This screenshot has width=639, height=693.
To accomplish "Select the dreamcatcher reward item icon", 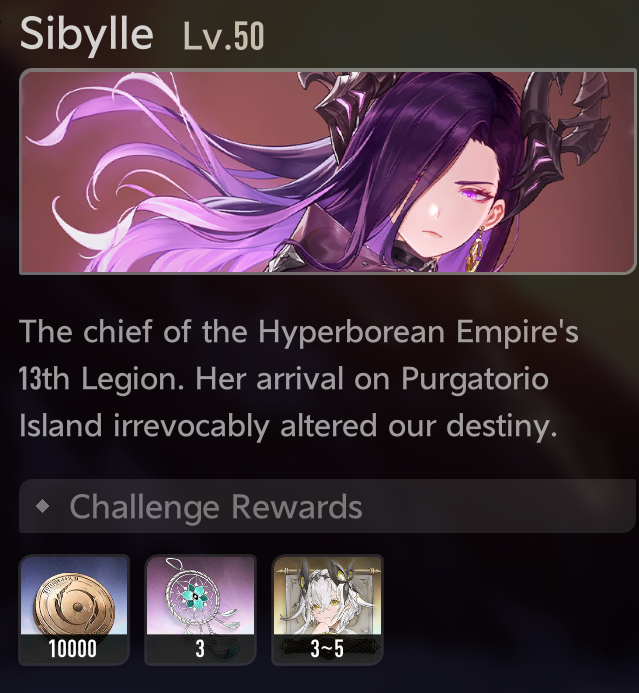I will (201, 609).
